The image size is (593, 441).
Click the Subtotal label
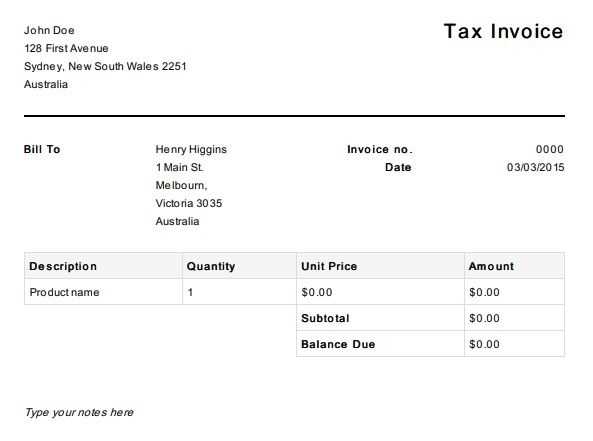[325, 318]
